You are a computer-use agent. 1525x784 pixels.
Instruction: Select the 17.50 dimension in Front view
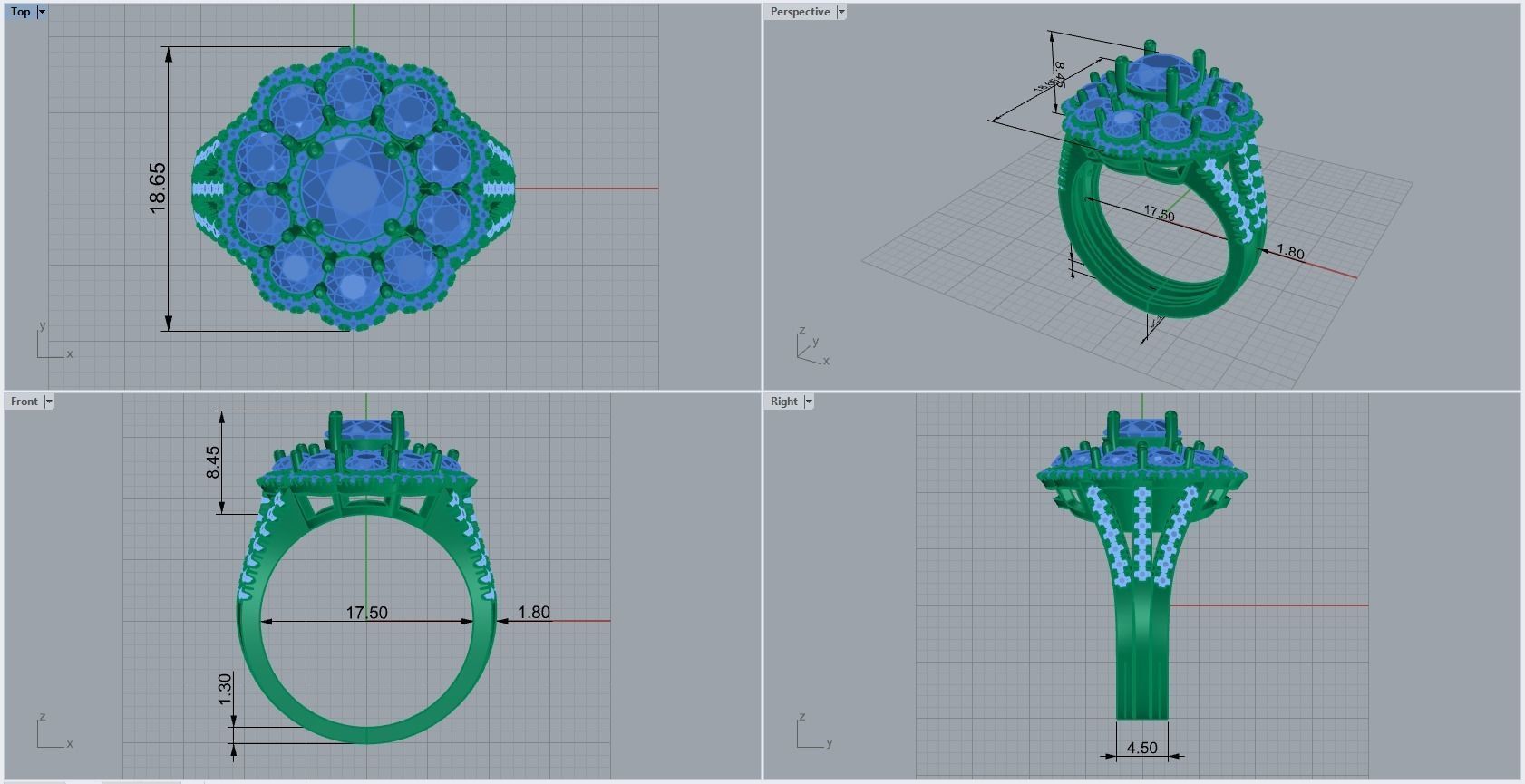pos(366,613)
